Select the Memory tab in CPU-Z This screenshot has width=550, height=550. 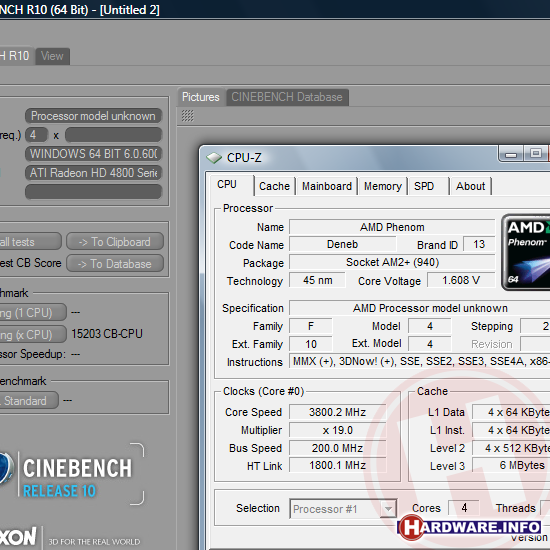point(383,186)
